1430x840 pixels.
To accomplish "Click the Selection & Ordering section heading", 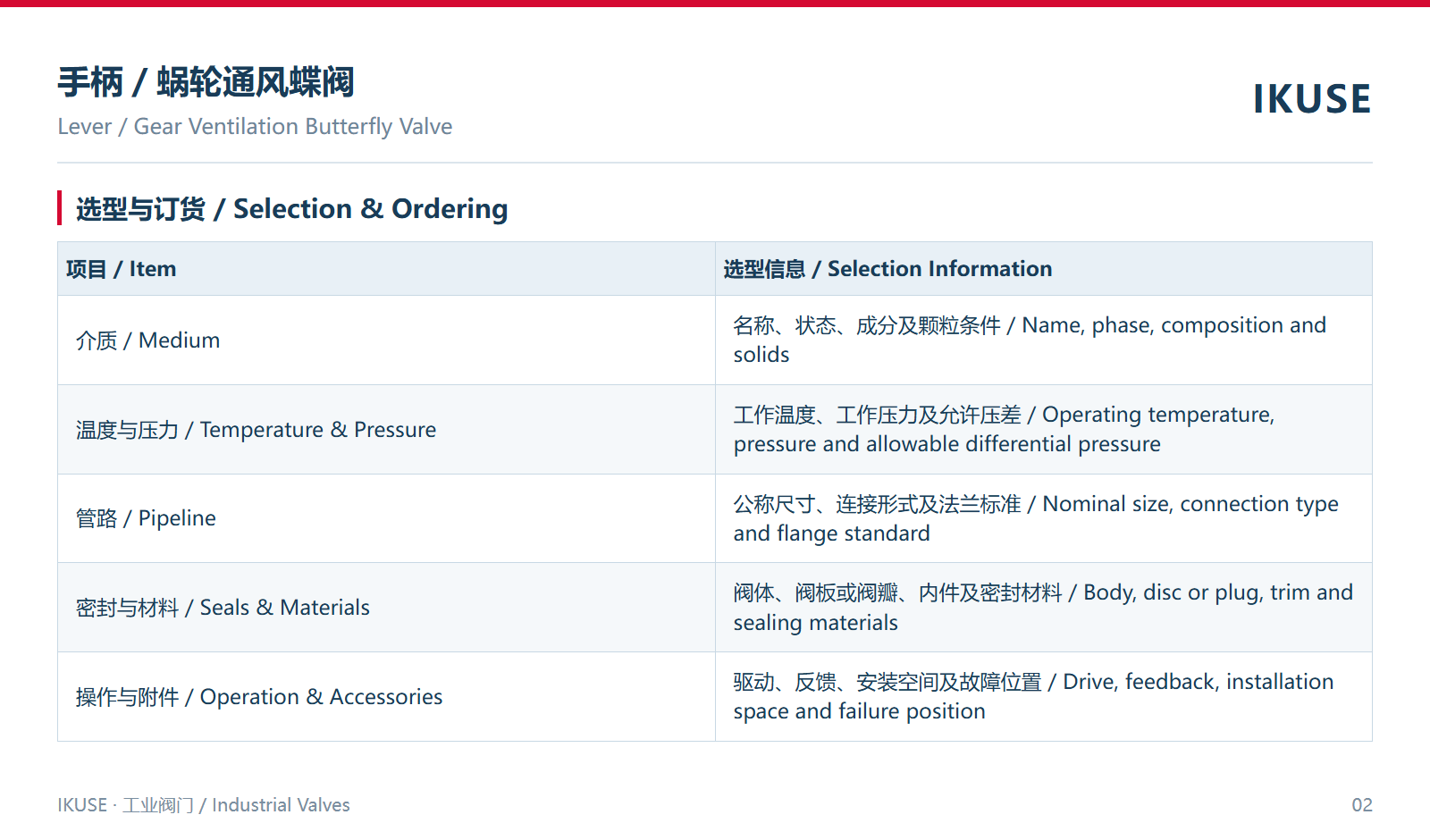I will 291,208.
